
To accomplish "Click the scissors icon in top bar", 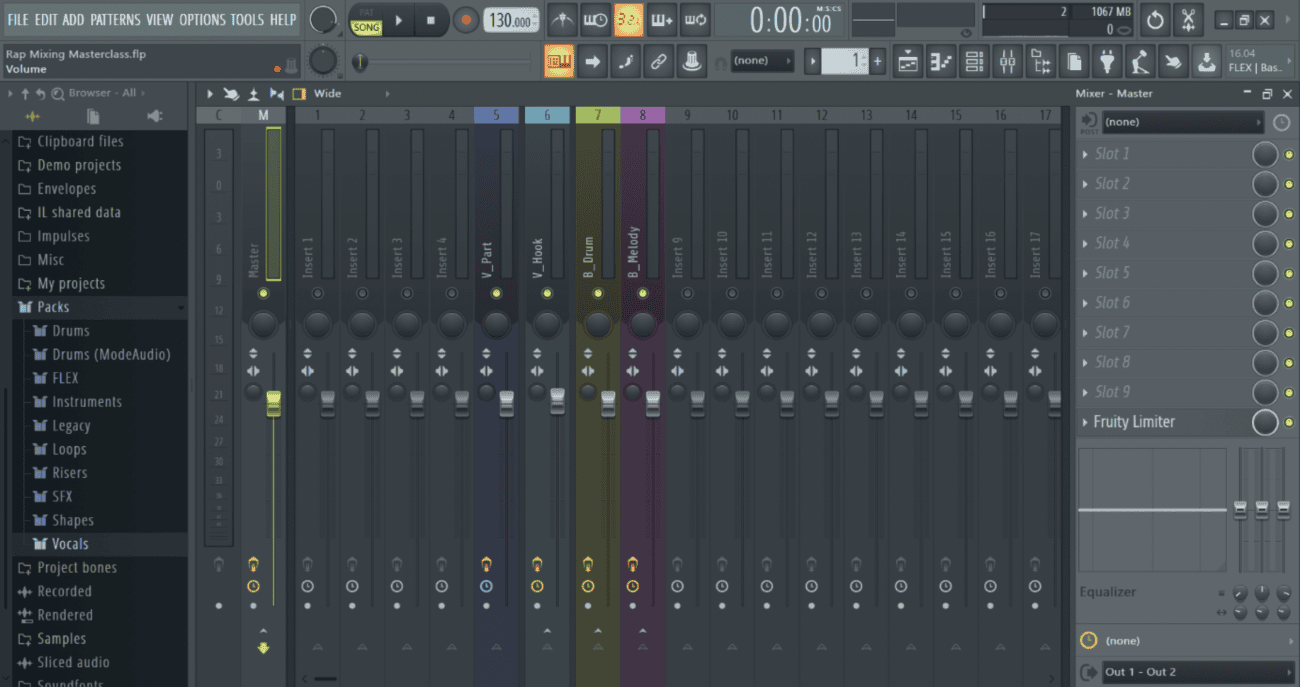I will tap(1188, 20).
